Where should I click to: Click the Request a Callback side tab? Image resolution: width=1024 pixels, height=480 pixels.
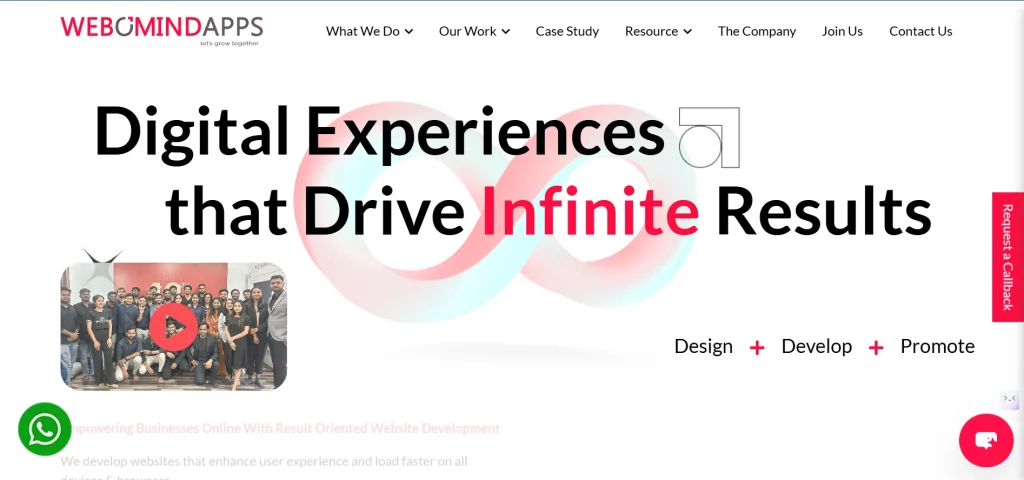[x=1007, y=257]
